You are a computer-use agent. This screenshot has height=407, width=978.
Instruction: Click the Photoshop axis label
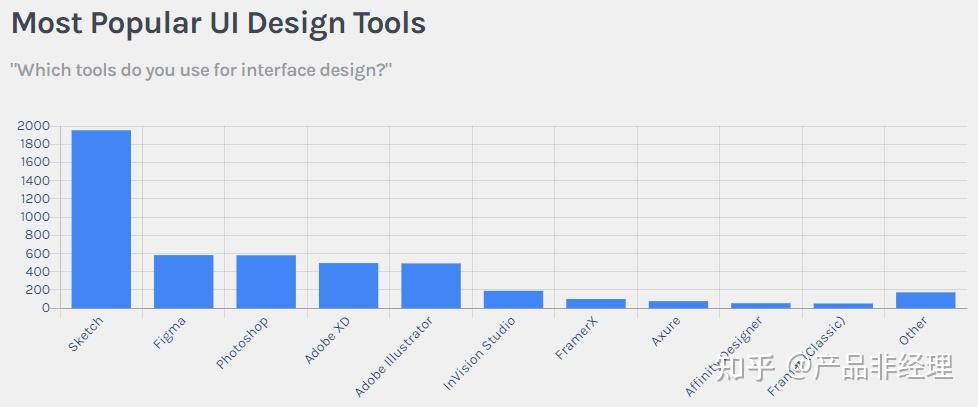click(x=242, y=343)
